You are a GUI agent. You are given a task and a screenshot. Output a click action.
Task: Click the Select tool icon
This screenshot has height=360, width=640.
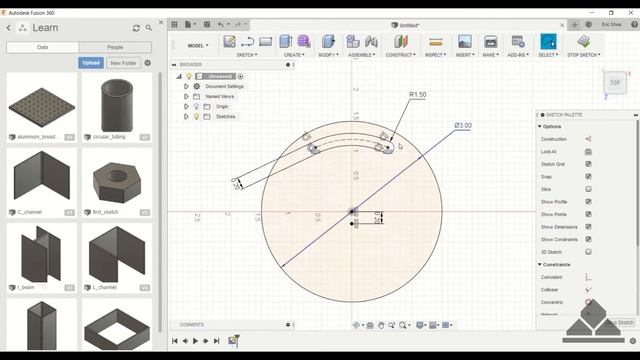pos(548,42)
